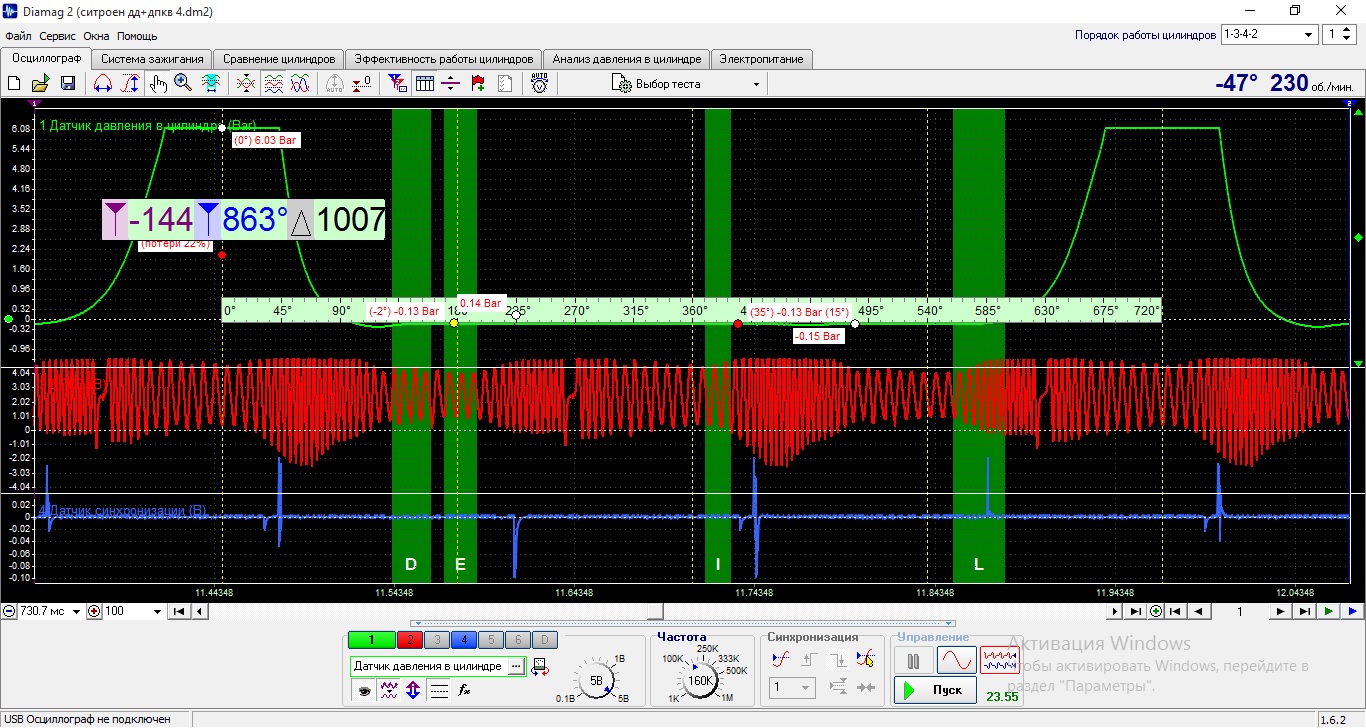This screenshot has height=728, width=1366.
Task: Play forward with the blue arrow button
Action: (x=1352, y=611)
